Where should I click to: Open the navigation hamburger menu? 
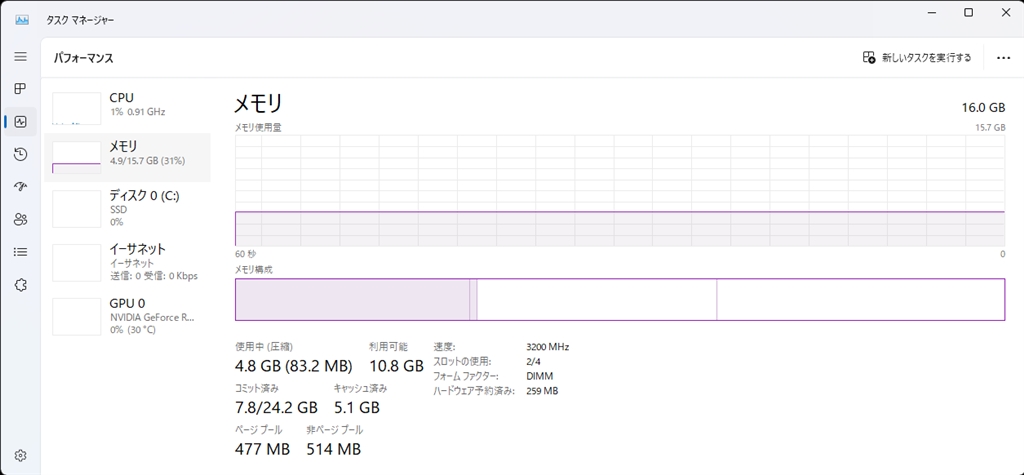pyautogui.click(x=20, y=57)
